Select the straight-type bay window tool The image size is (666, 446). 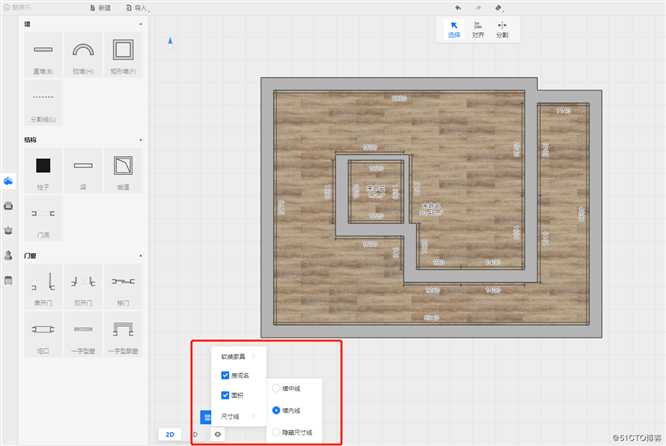(123, 334)
